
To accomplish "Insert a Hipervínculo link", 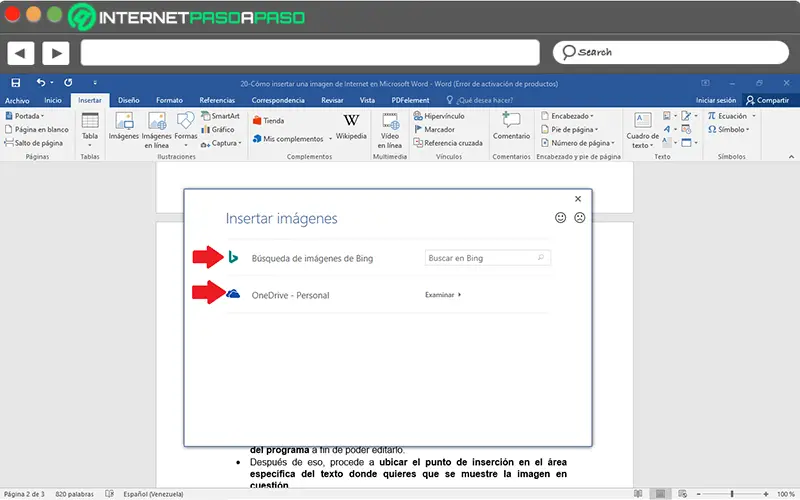I will pyautogui.click(x=439, y=116).
